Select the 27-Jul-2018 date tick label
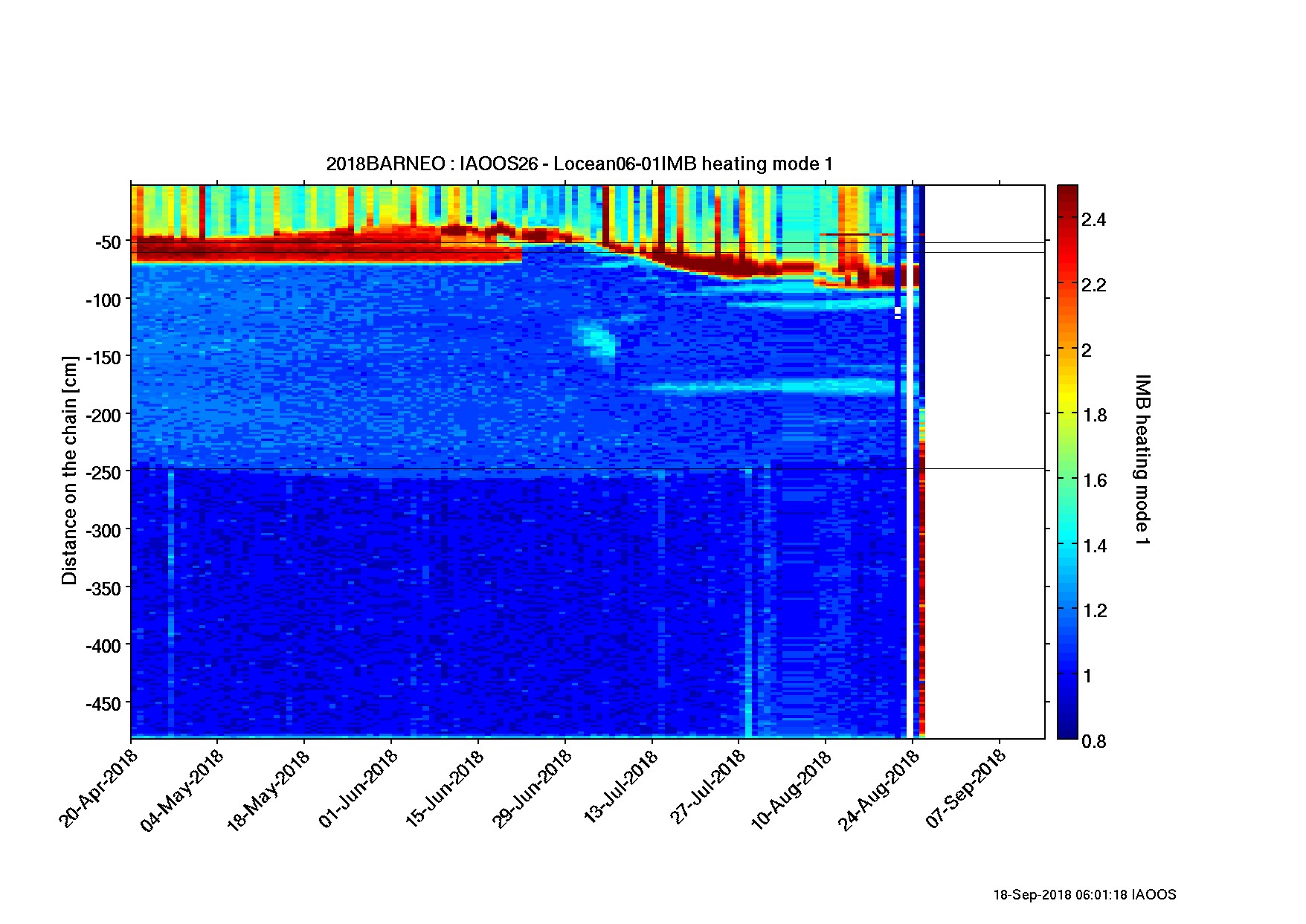 (x=707, y=788)
